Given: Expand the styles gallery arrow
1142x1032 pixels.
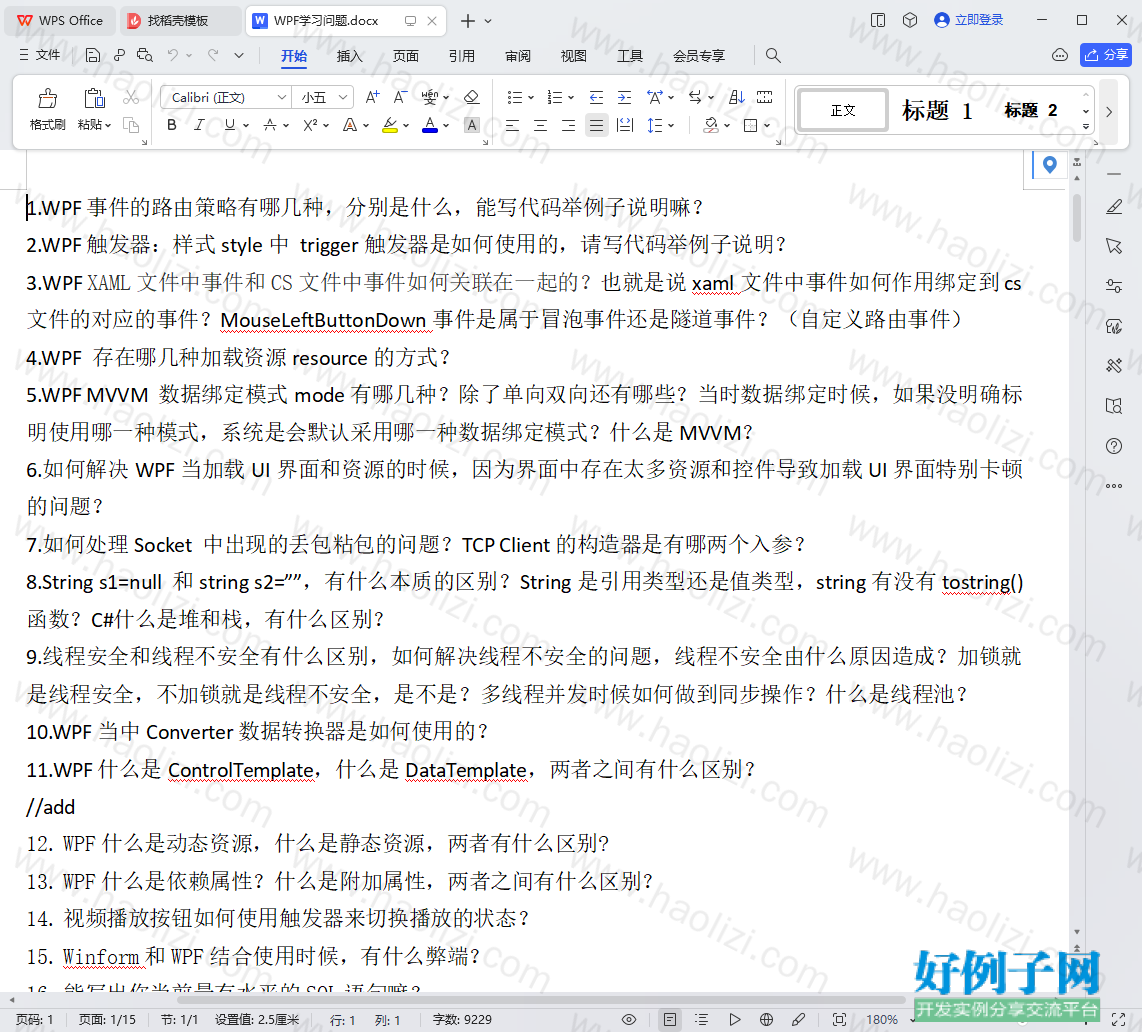Looking at the screenshot, I should [x=1086, y=127].
